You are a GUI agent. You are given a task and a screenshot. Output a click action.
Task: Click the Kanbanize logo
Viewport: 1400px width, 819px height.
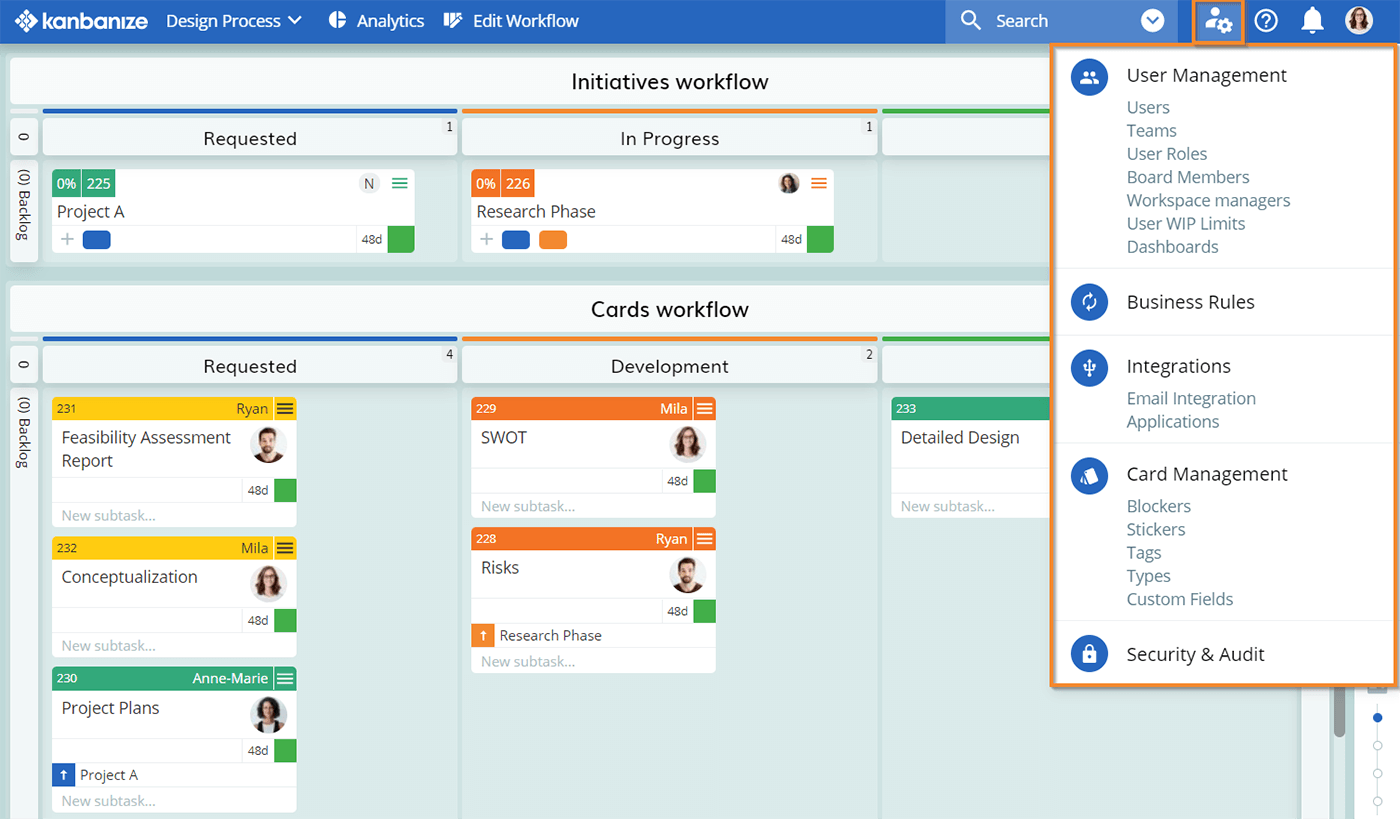coord(81,21)
